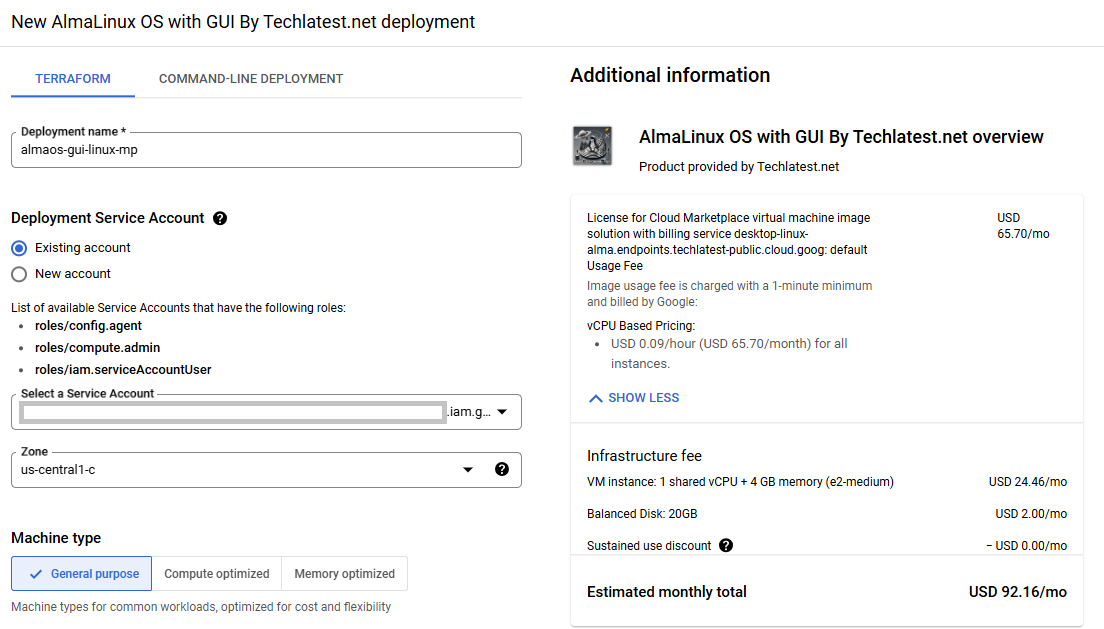Click the Zone help question mark icon
Image resolution: width=1104 pixels, height=629 pixels.
click(501, 469)
